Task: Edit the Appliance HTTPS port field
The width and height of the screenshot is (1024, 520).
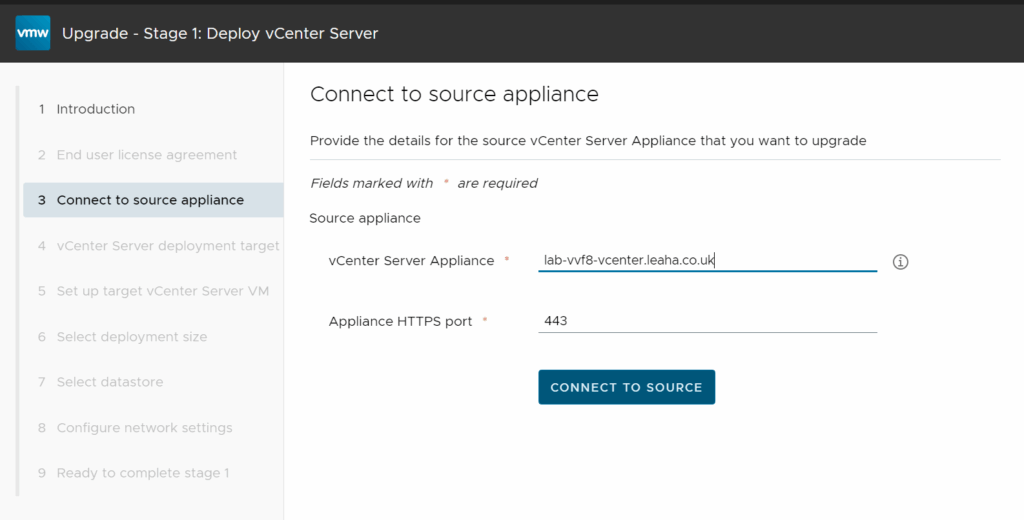Action: tap(707, 321)
